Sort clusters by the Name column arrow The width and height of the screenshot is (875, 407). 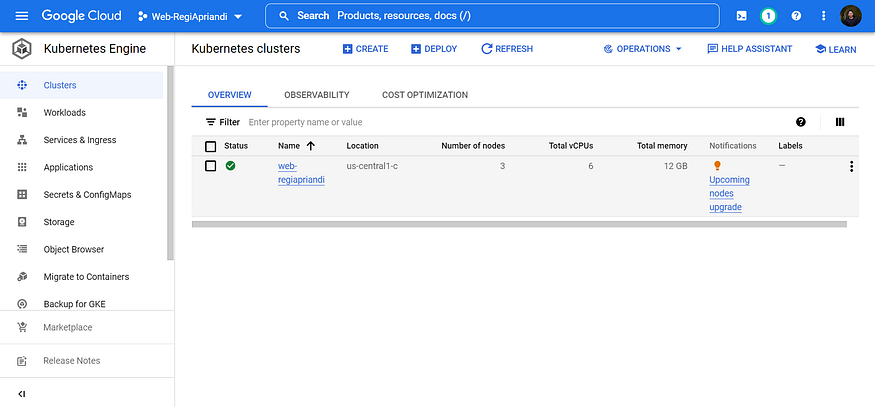pos(311,146)
